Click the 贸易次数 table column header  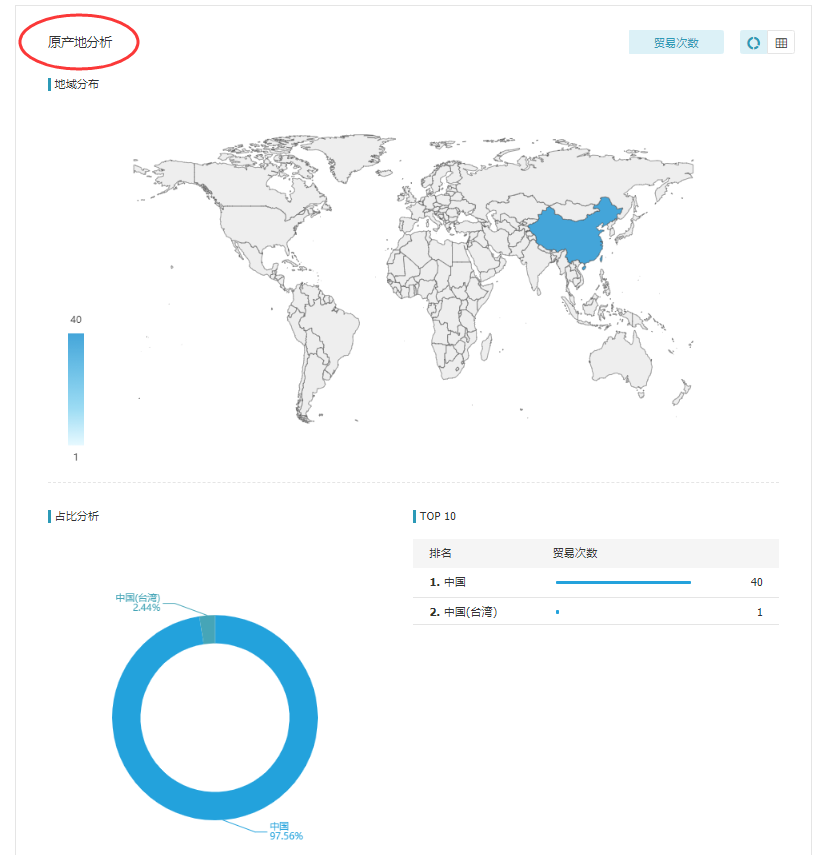click(575, 553)
